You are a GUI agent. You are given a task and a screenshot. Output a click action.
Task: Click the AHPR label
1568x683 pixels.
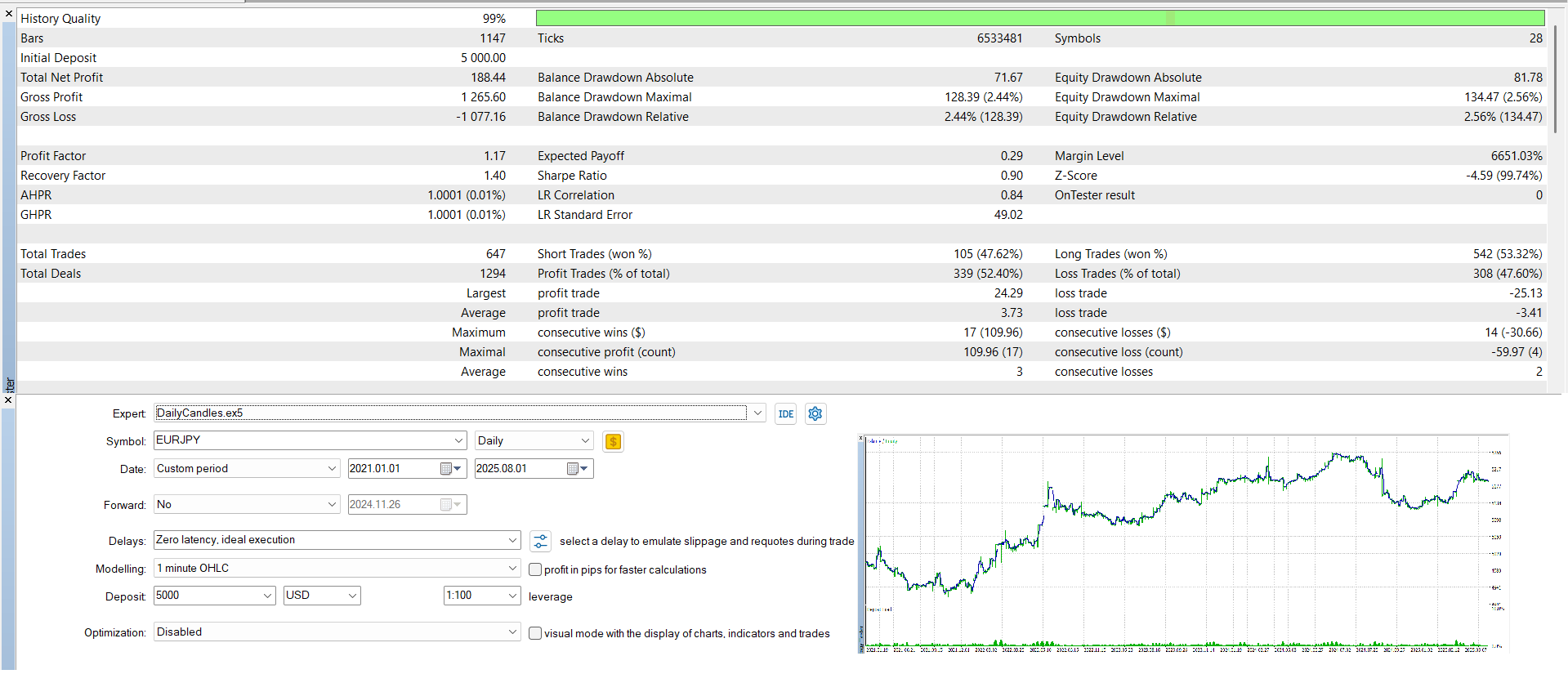pyautogui.click(x=36, y=195)
